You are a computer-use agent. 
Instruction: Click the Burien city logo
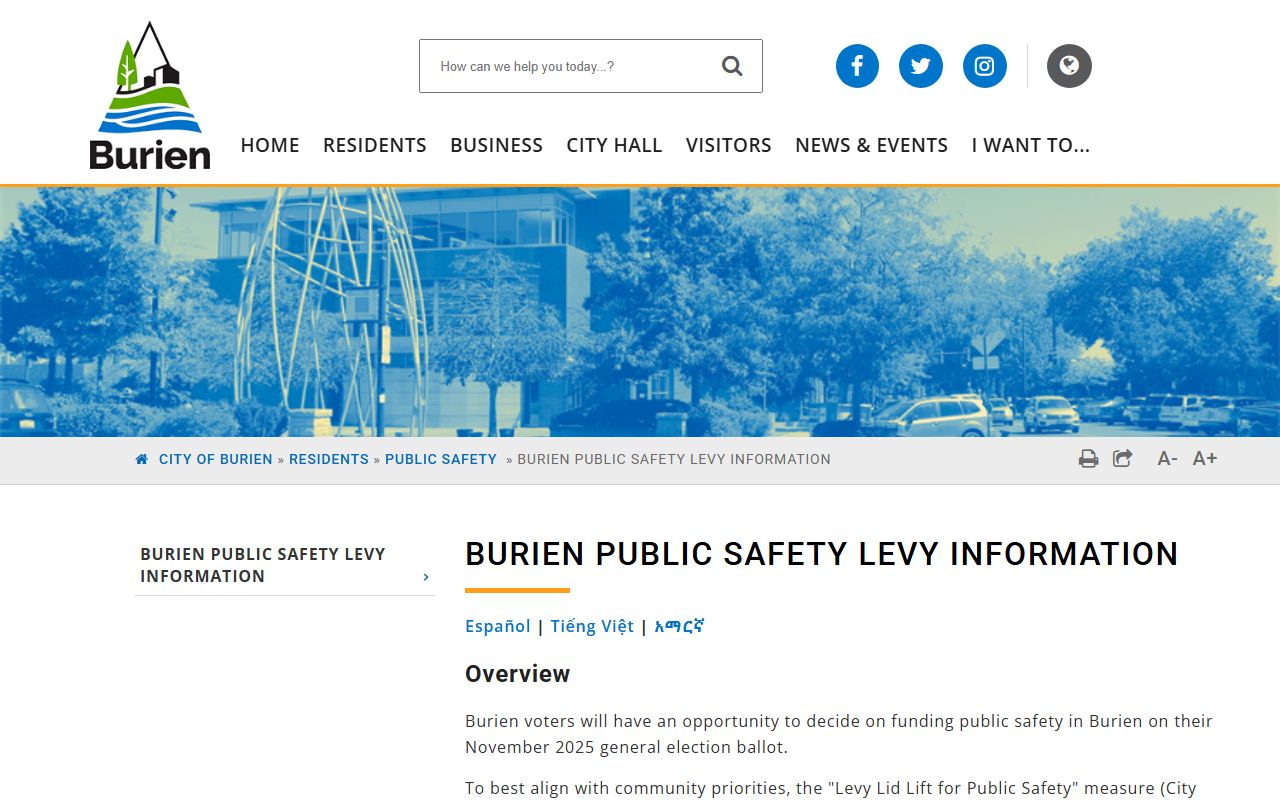[x=150, y=96]
